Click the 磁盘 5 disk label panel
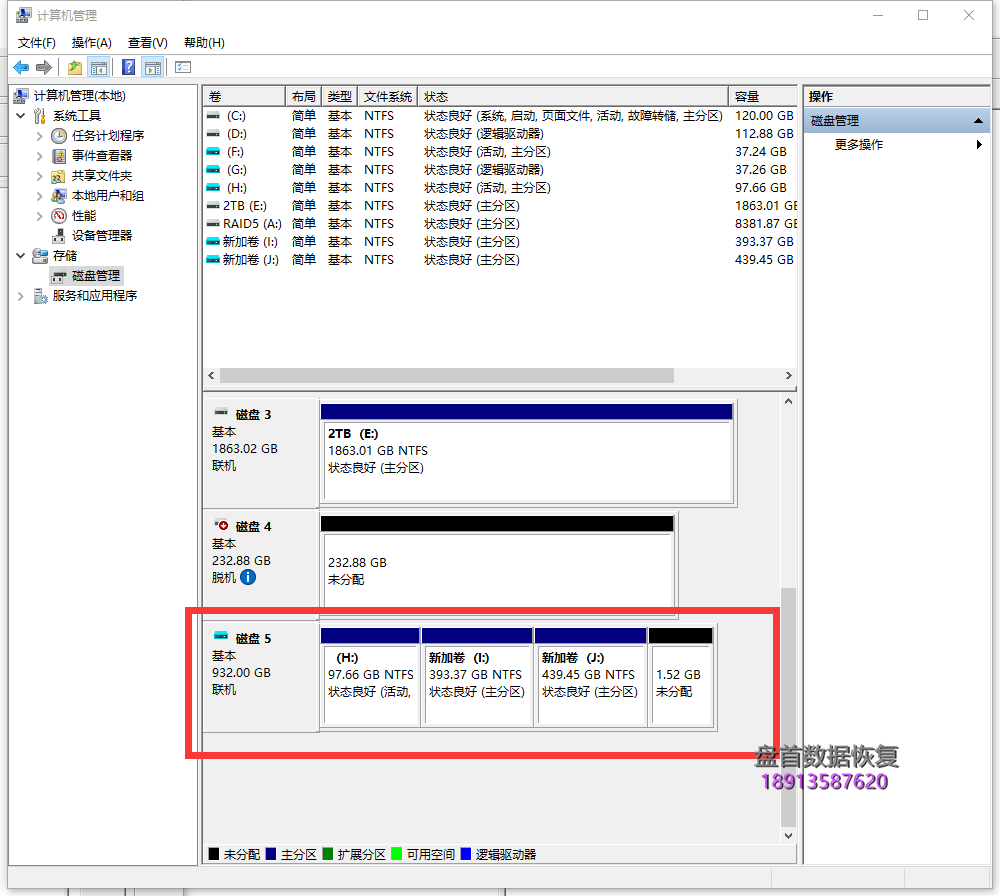The image size is (1000, 896). [261, 678]
